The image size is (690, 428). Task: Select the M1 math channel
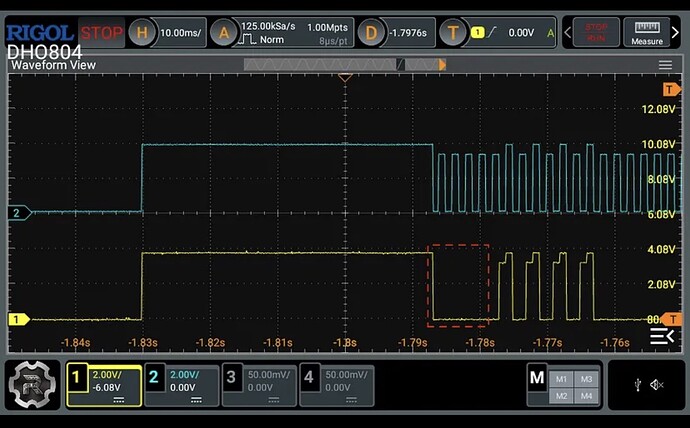[561, 379]
